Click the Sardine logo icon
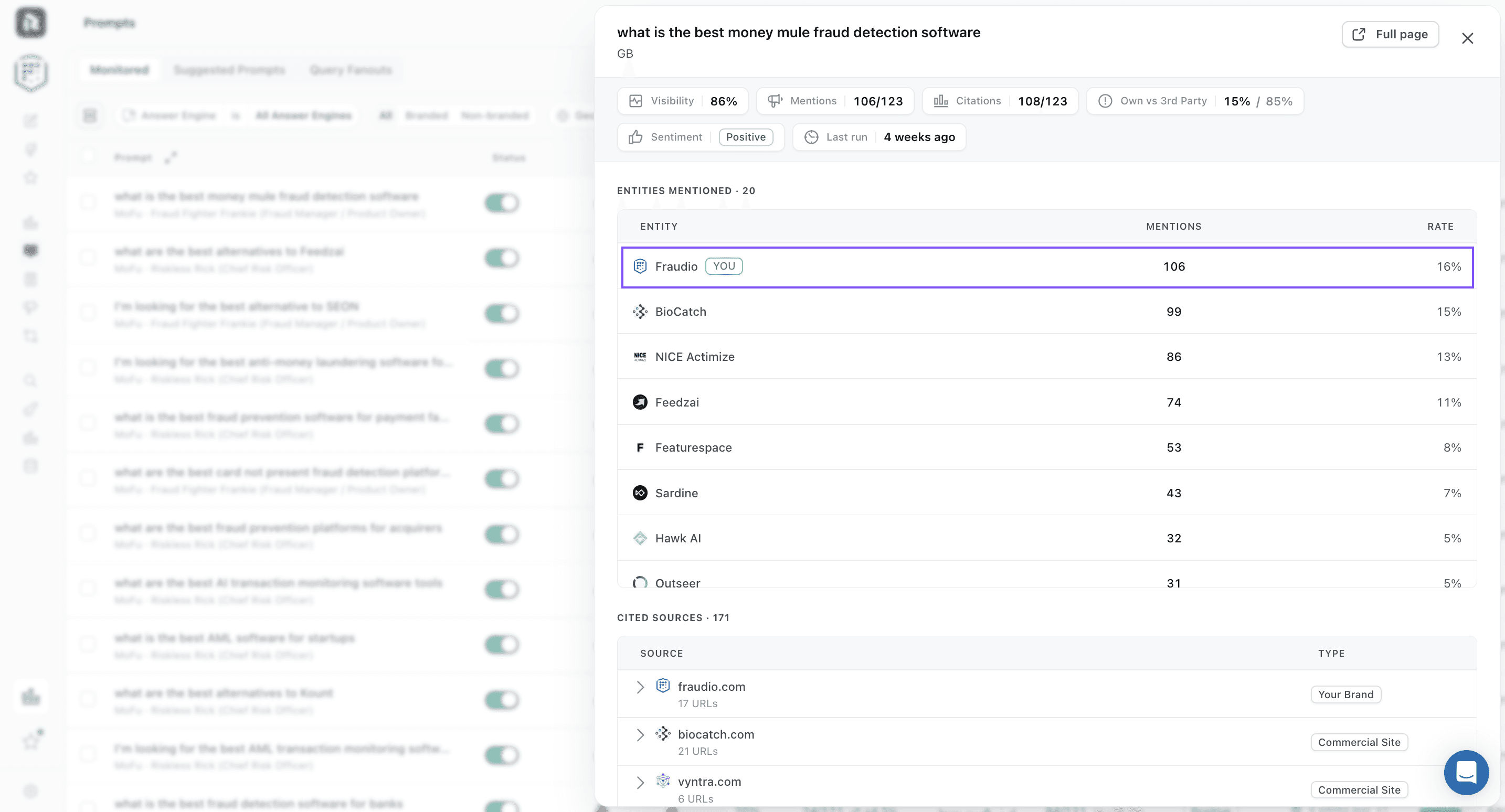Viewport: 1505px width, 812px height. click(x=640, y=493)
